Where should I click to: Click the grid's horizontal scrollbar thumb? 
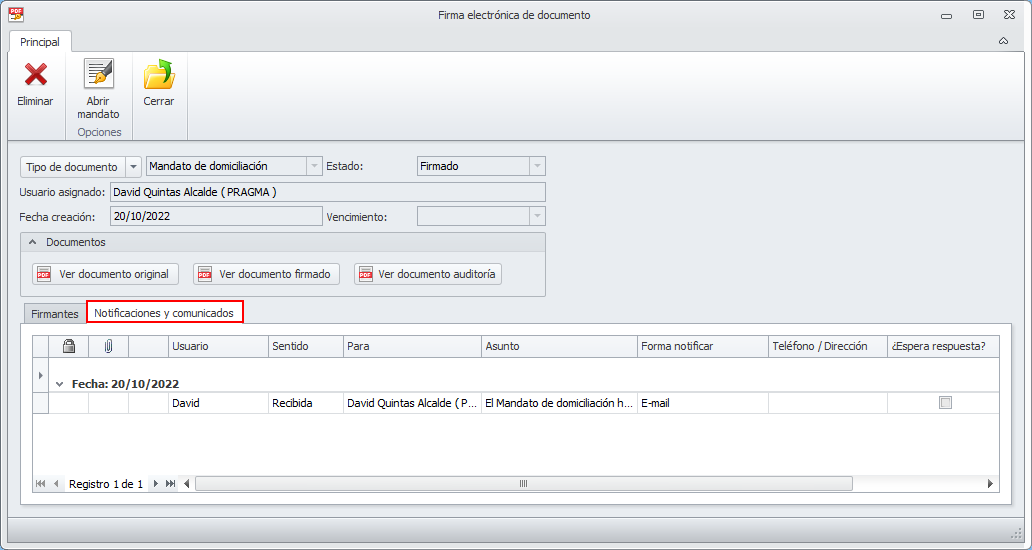[x=523, y=483]
